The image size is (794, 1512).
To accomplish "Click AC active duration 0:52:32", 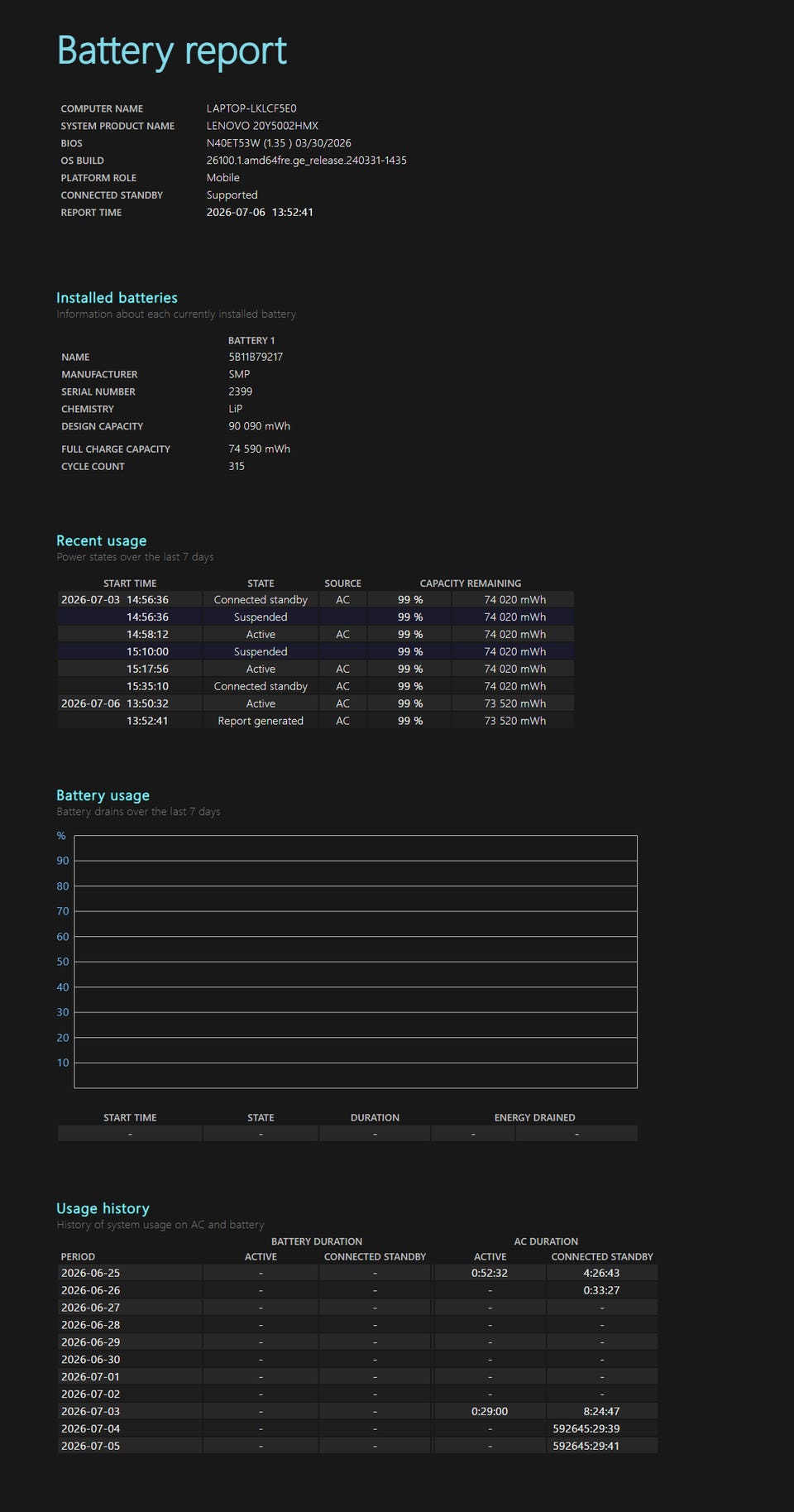I will [490, 1274].
